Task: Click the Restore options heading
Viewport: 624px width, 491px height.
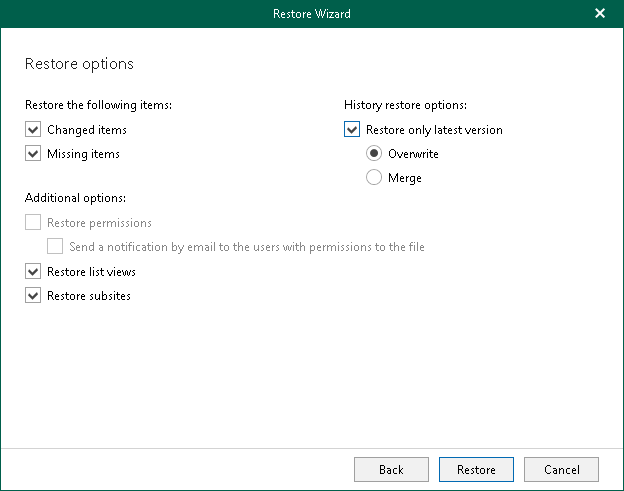Action: coord(79,64)
